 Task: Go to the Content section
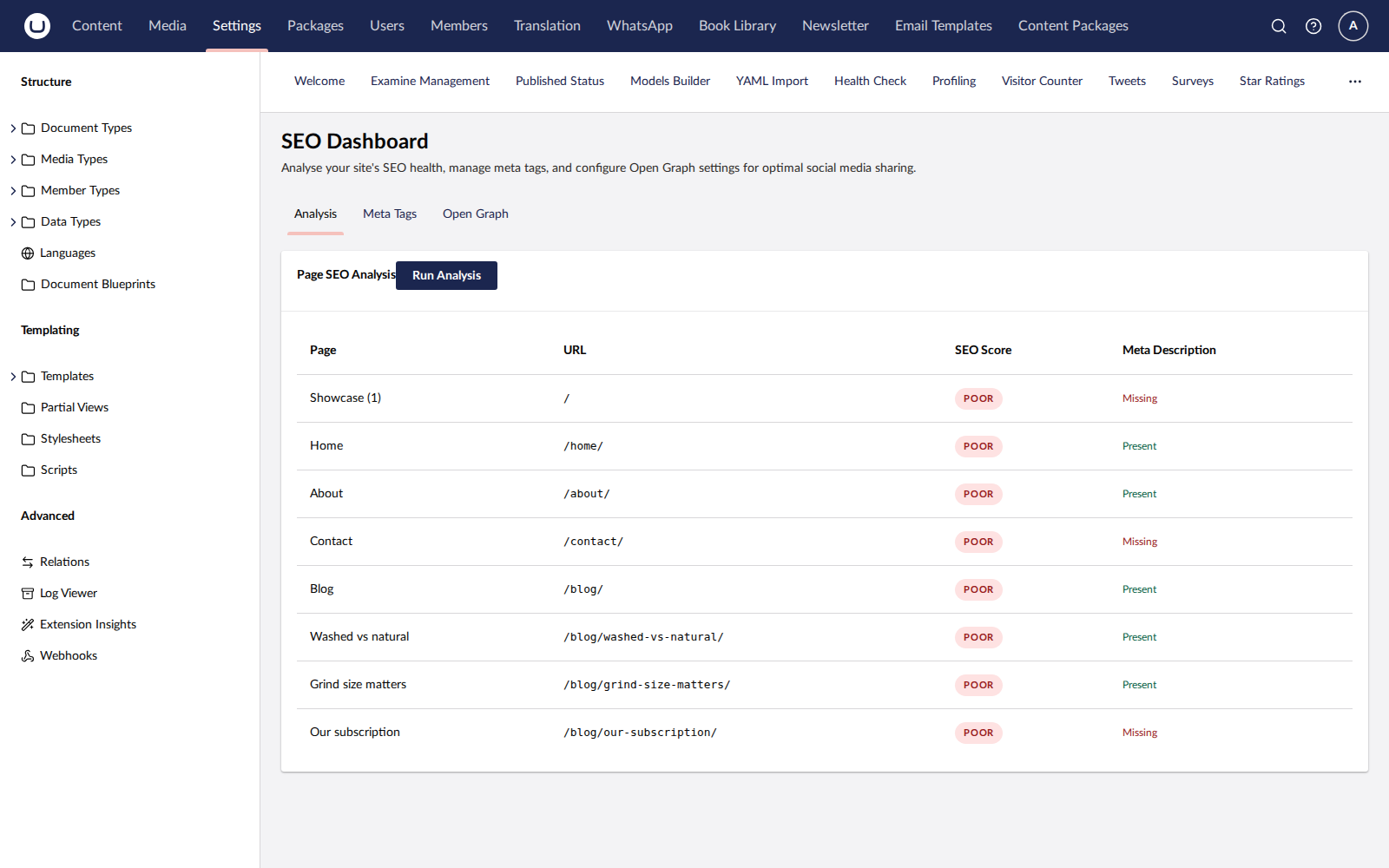point(97,26)
